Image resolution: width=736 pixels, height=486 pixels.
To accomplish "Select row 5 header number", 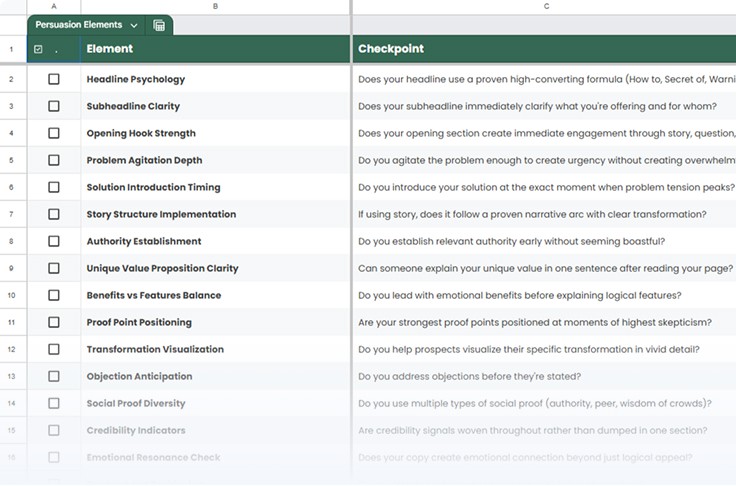I will [x=12, y=160].
